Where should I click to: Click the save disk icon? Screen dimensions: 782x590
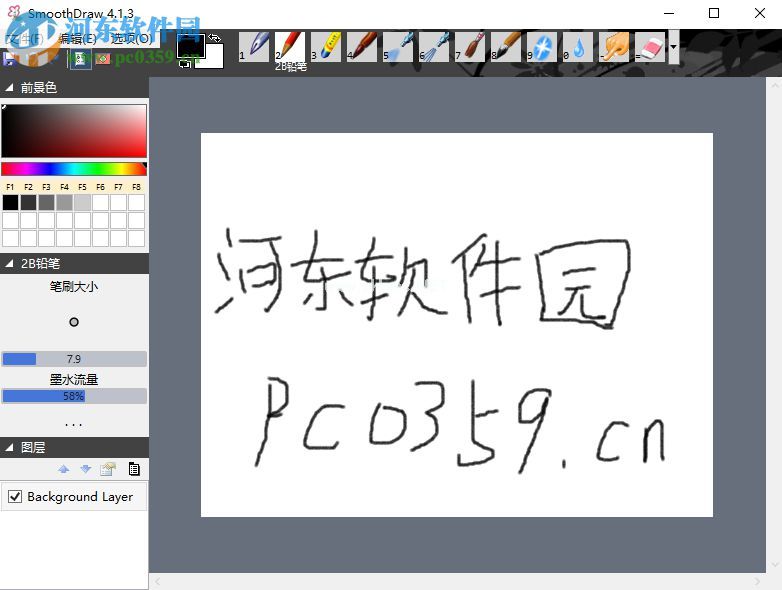[9, 59]
